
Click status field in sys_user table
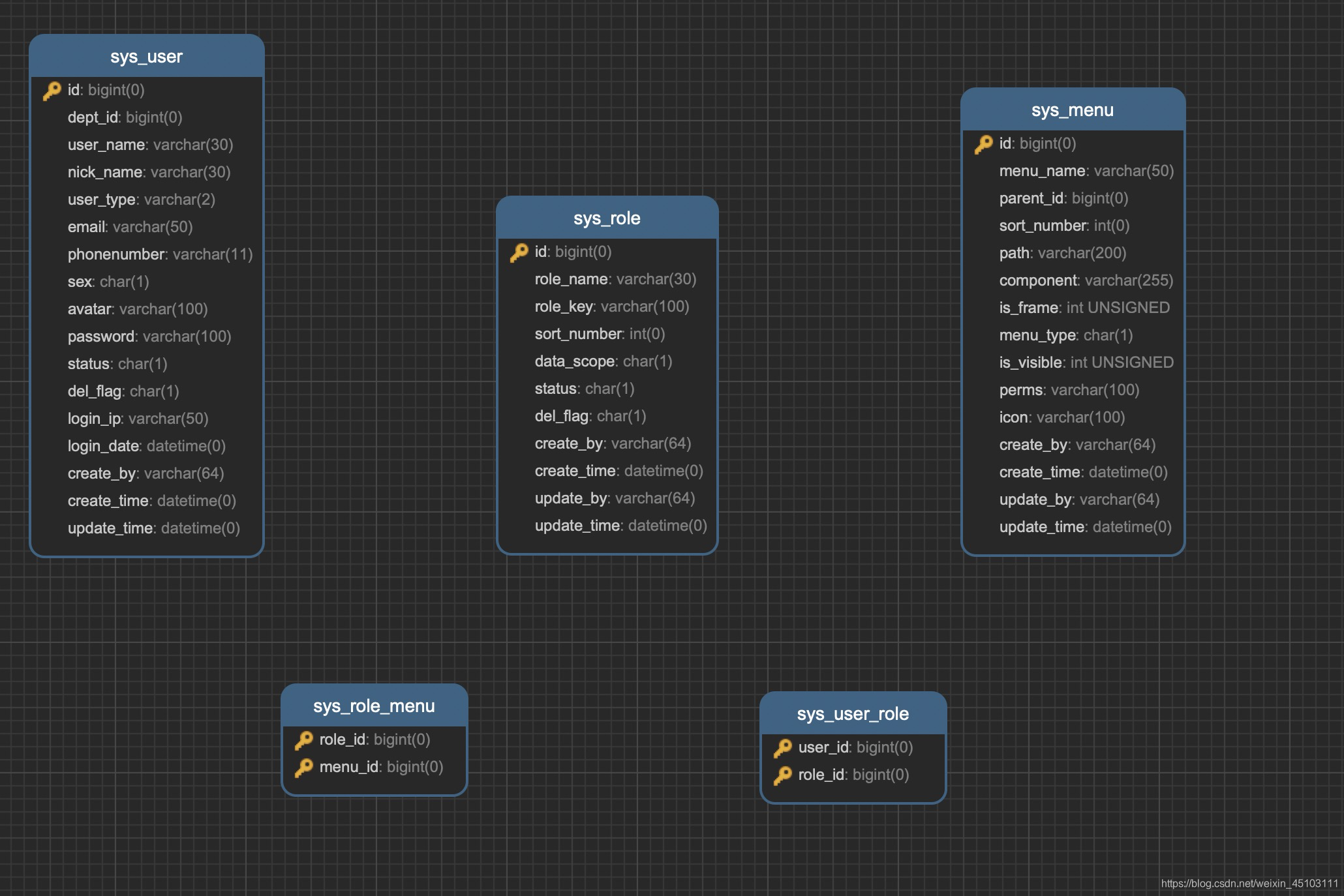tap(118, 364)
